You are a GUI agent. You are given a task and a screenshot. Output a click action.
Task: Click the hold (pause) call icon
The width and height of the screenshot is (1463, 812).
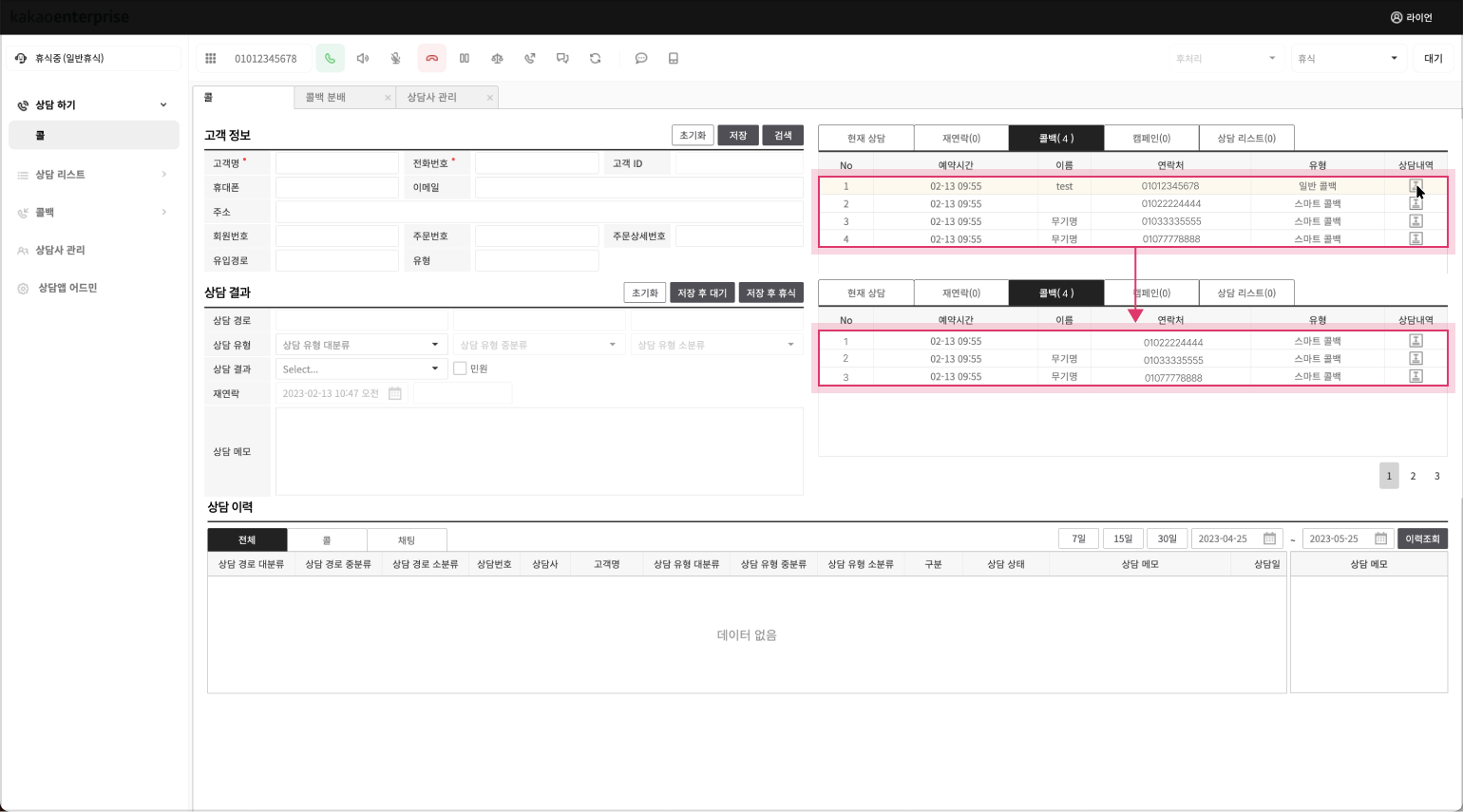click(x=465, y=59)
